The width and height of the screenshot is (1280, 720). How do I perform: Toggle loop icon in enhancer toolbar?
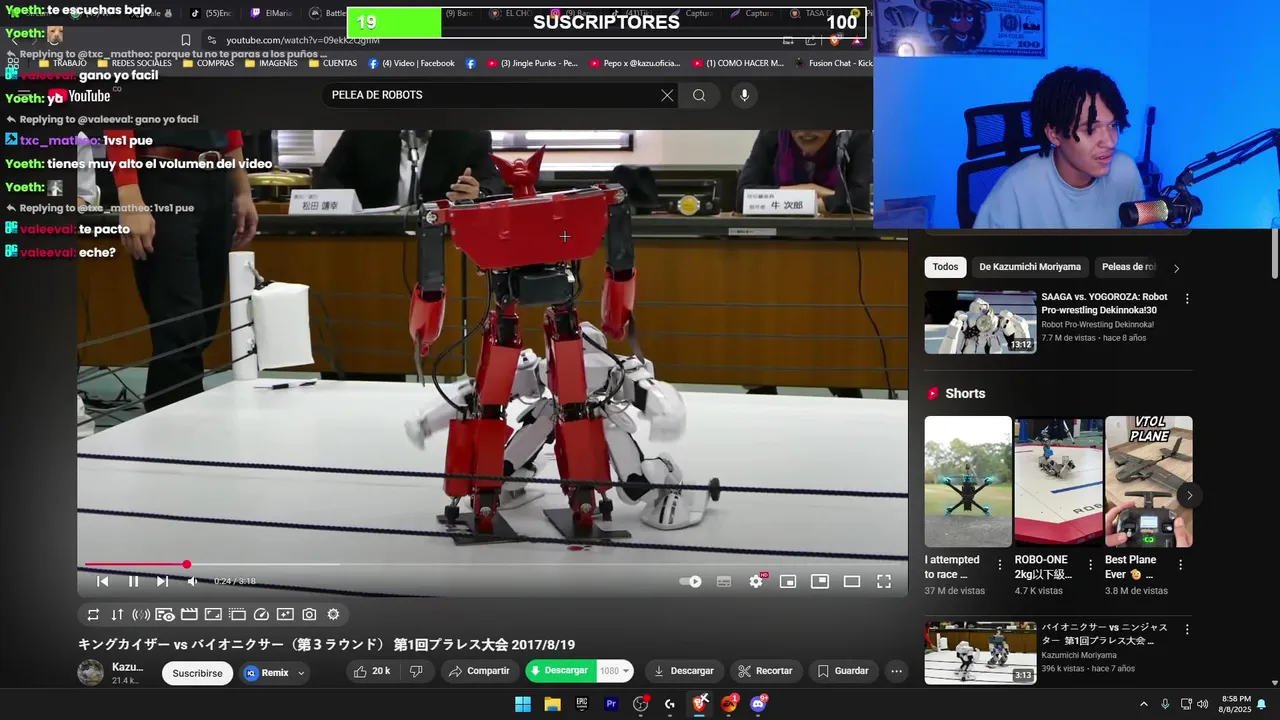tap(93, 615)
